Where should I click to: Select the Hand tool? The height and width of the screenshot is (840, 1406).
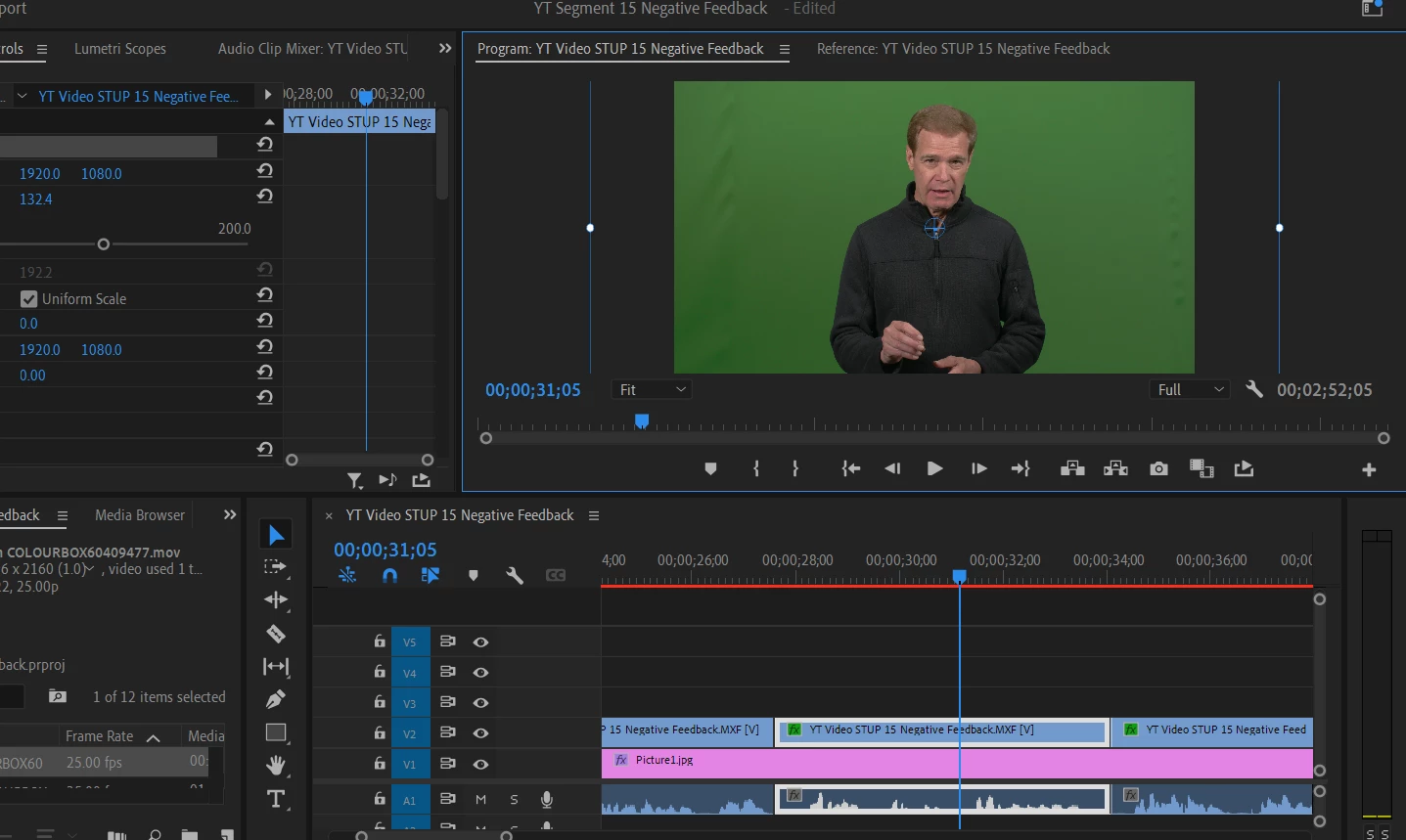pos(276,765)
